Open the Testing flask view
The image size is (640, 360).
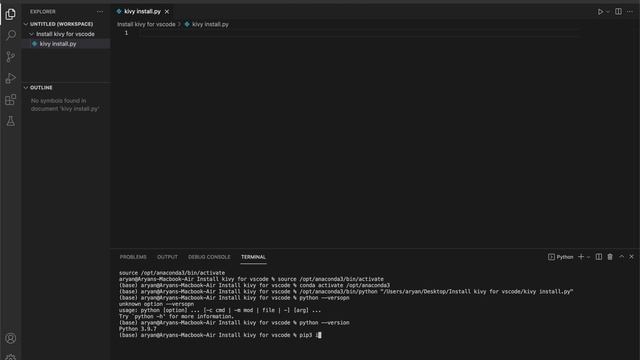click(x=11, y=121)
